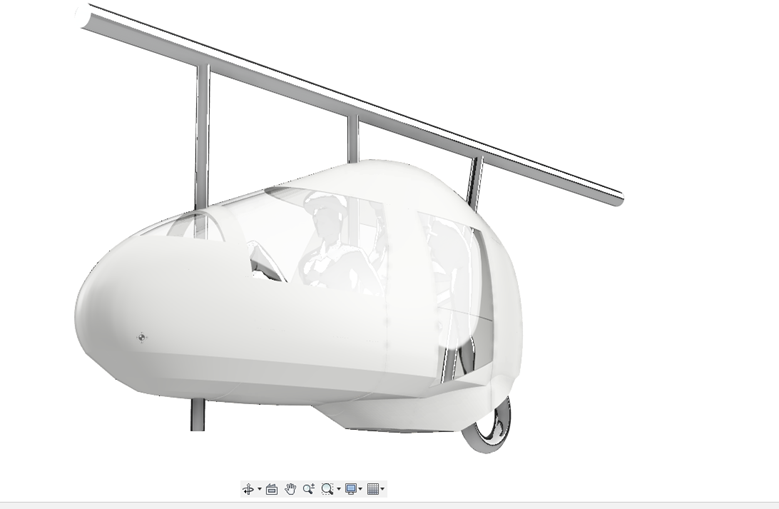The height and width of the screenshot is (509, 779).
Task: Click the grid display icon
Action: click(x=373, y=489)
